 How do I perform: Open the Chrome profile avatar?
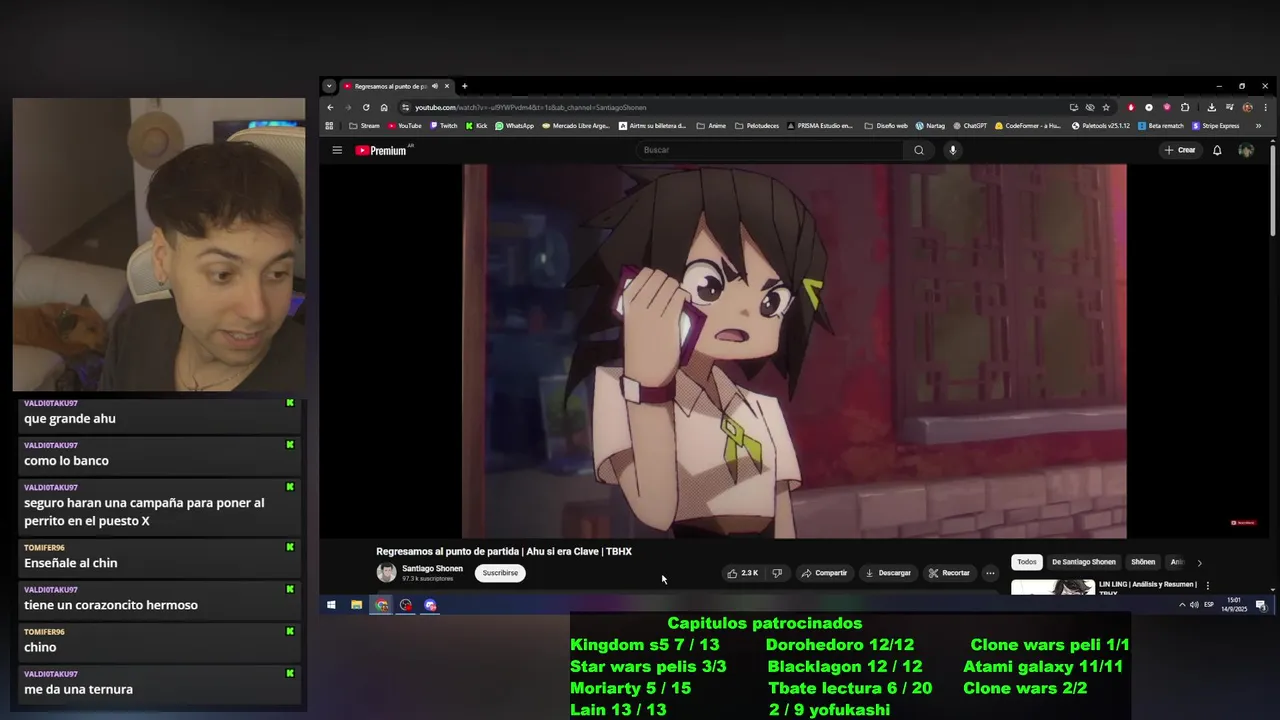pyautogui.click(x=1247, y=107)
